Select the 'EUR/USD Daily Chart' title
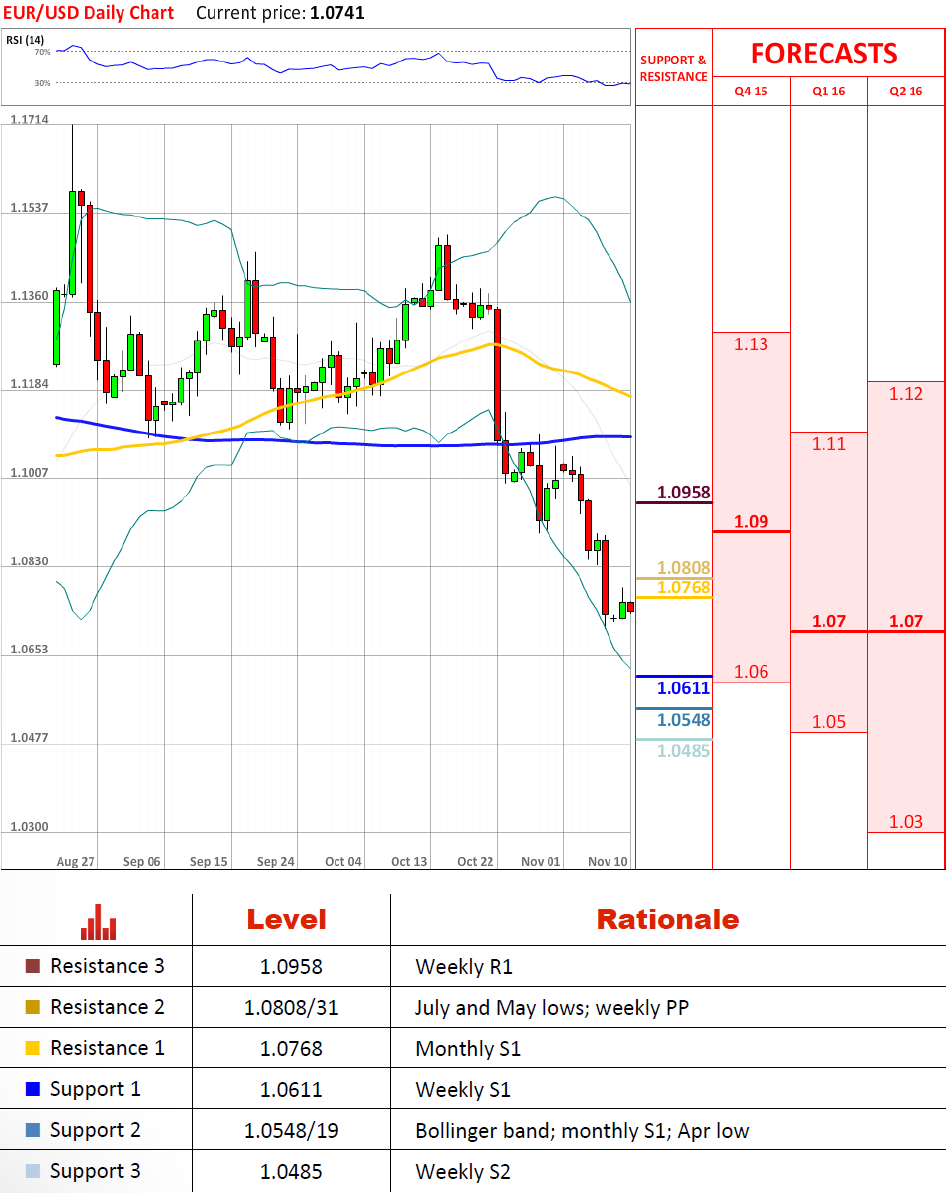This screenshot has height=1193, width=951. point(88,13)
